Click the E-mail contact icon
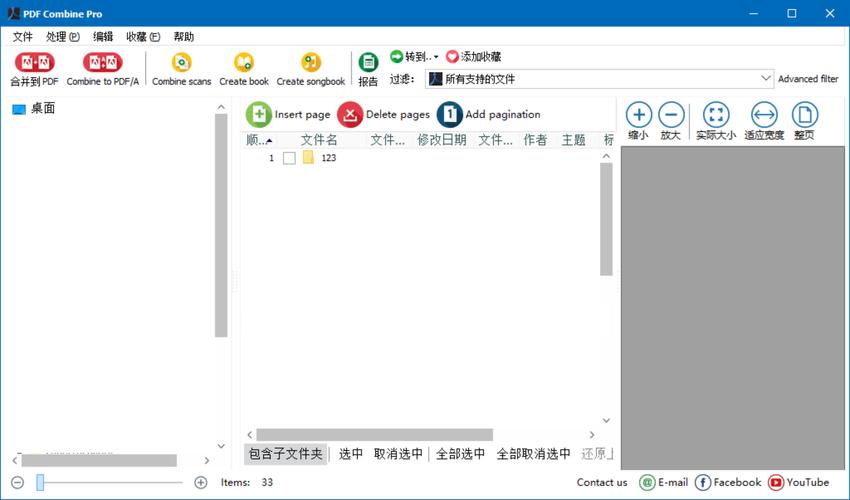This screenshot has width=850, height=500. click(647, 482)
